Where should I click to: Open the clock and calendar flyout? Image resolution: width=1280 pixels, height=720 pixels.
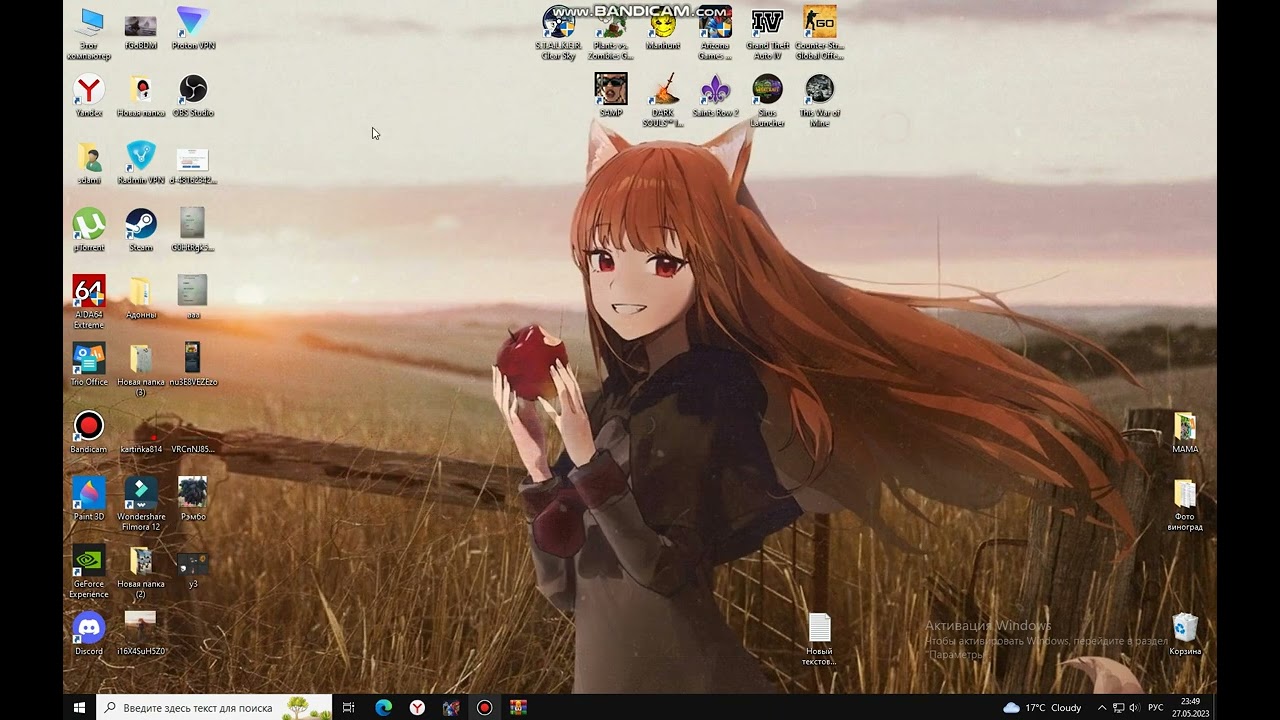coord(1190,707)
